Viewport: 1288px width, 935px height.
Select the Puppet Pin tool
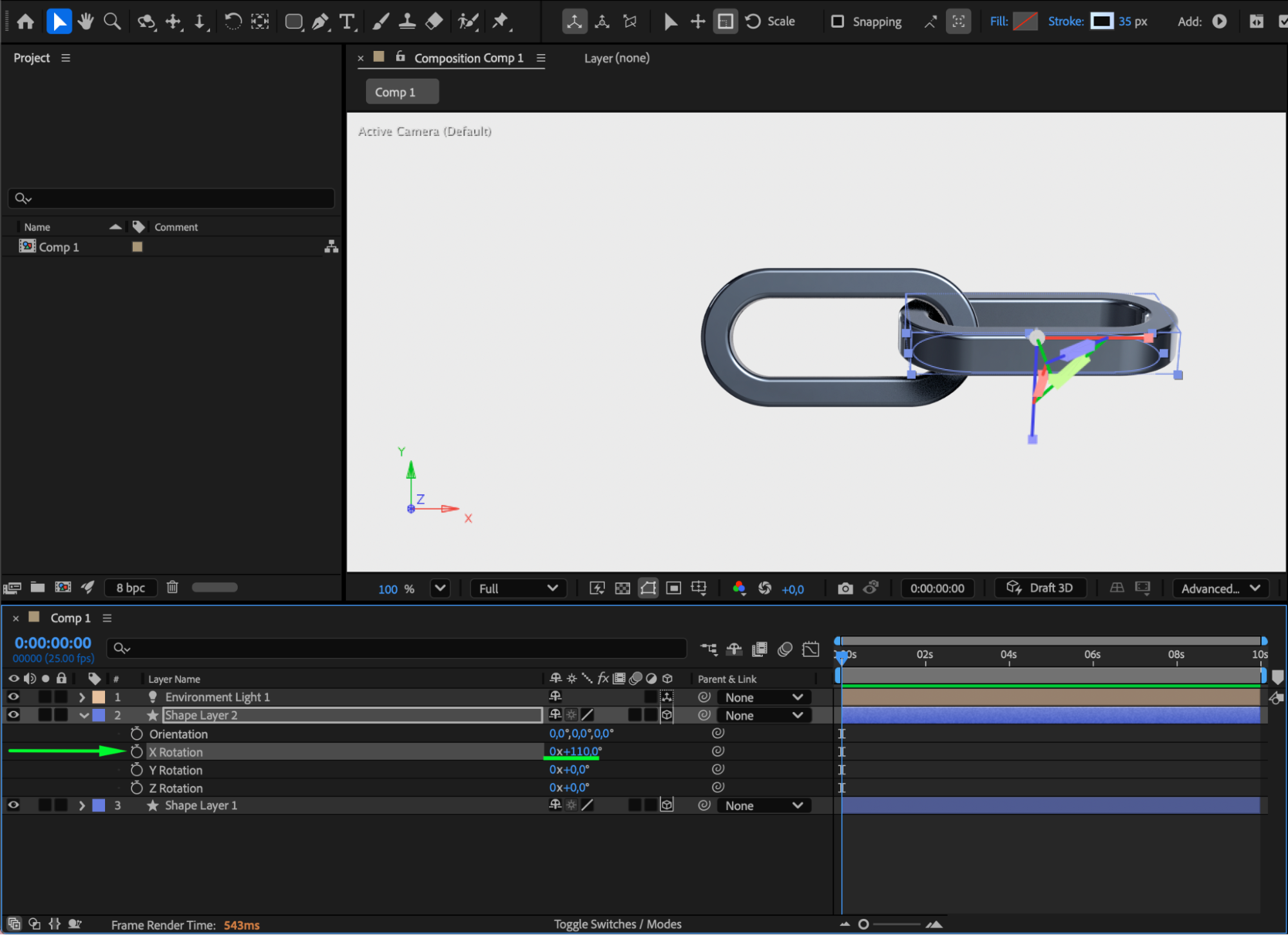(x=501, y=21)
